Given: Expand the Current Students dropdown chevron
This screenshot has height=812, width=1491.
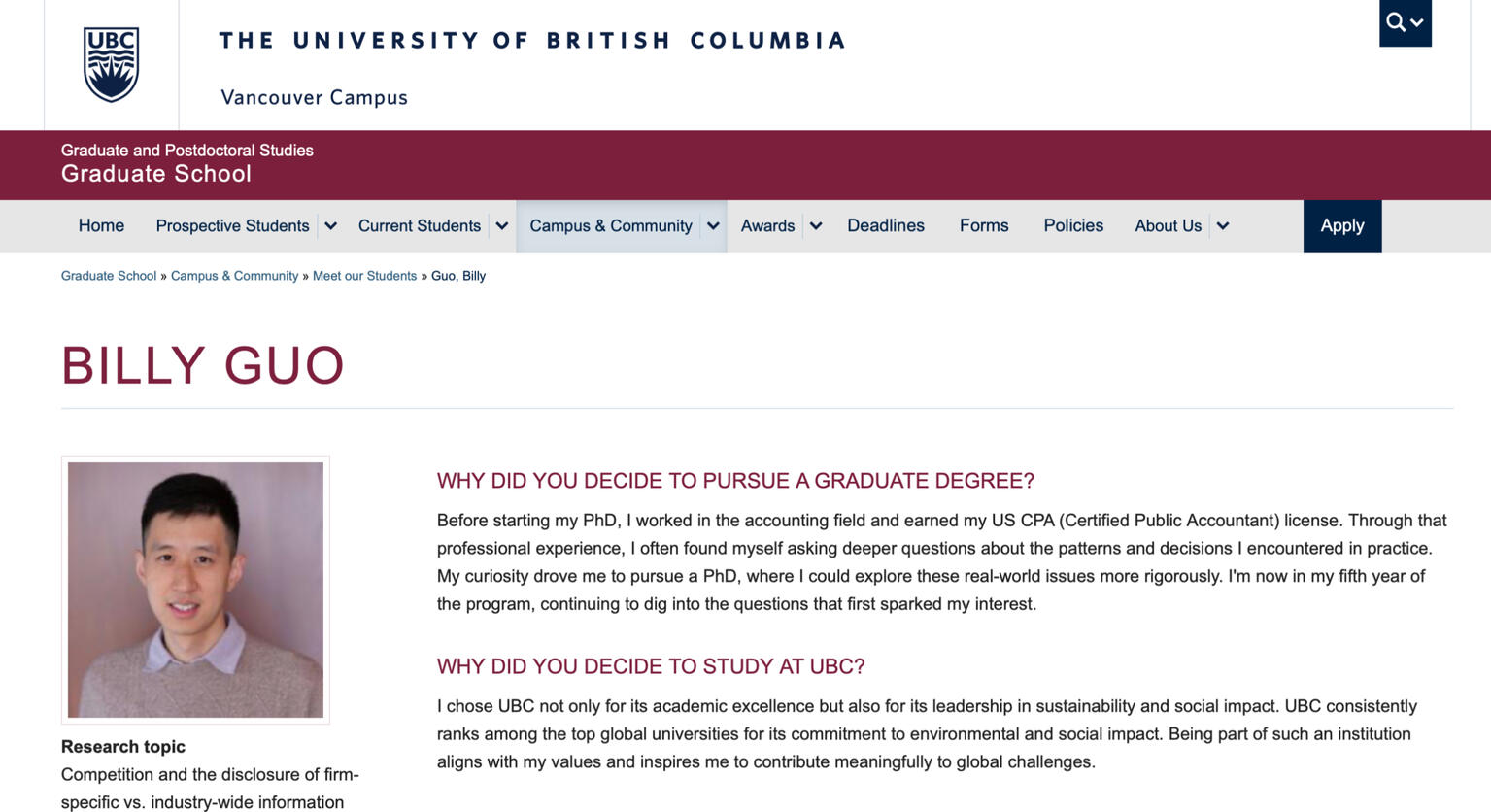Looking at the screenshot, I should tap(501, 225).
